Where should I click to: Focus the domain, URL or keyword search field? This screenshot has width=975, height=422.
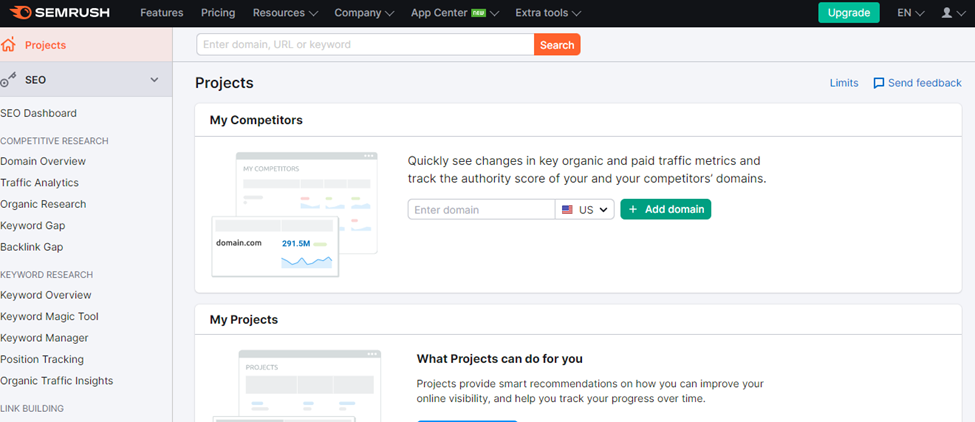[366, 45]
